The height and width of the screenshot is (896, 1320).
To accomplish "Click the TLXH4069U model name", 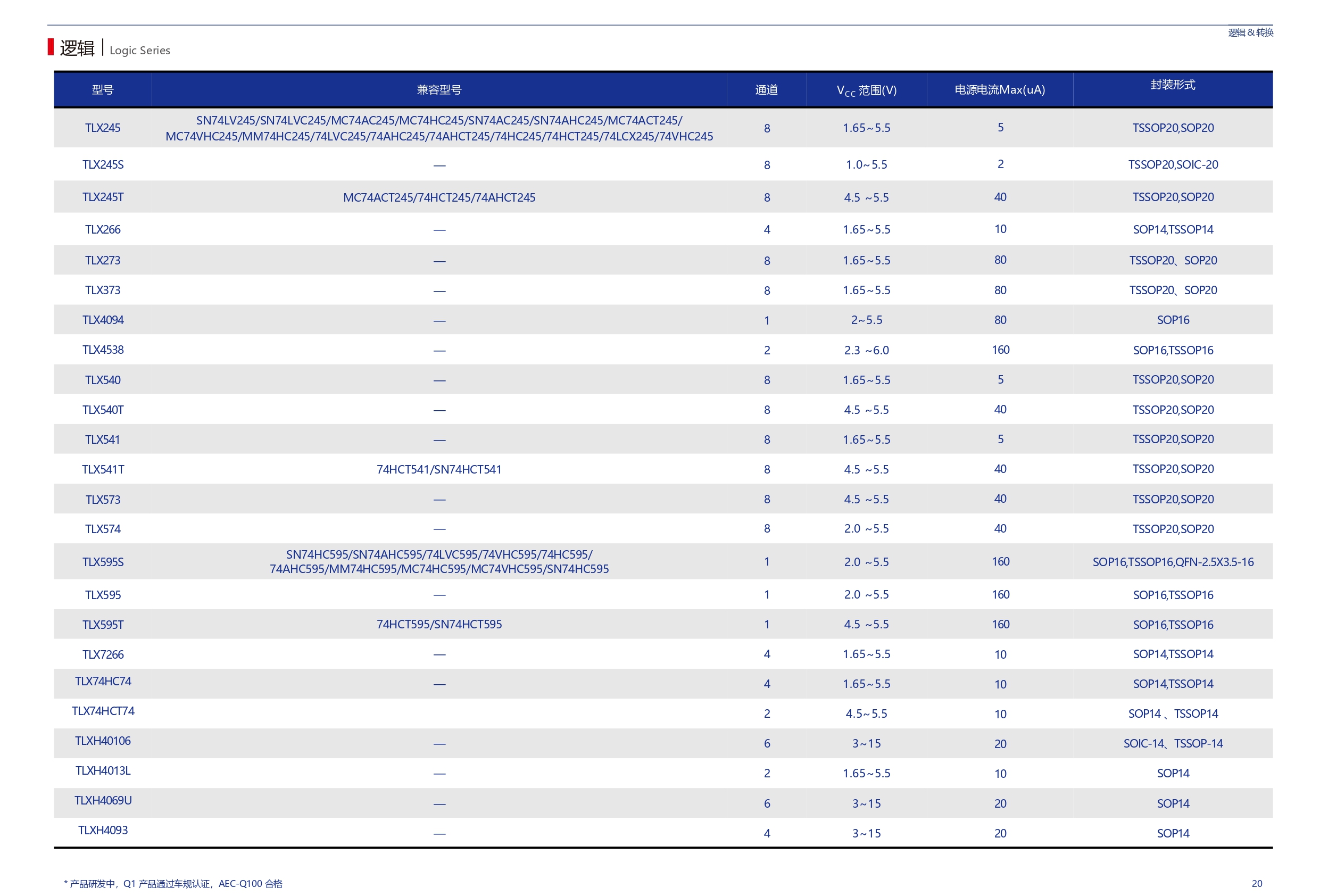I will [x=103, y=801].
